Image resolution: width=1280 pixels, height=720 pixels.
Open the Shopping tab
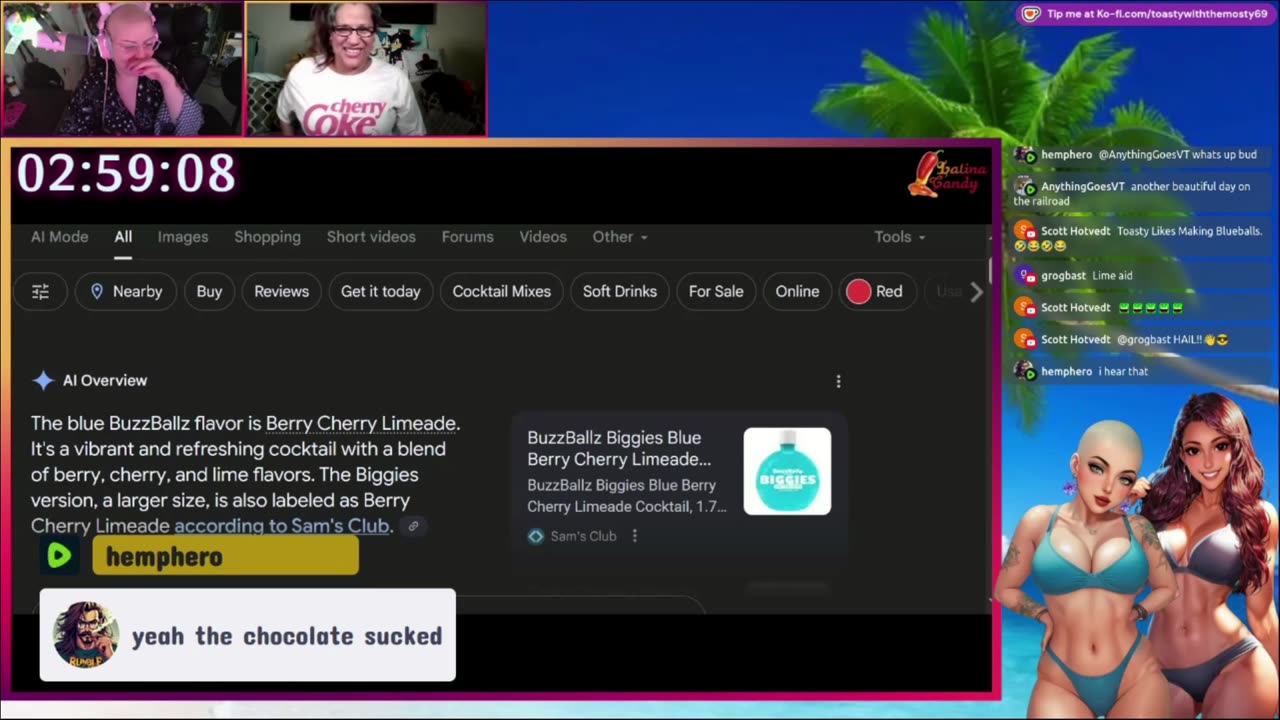[x=267, y=237]
